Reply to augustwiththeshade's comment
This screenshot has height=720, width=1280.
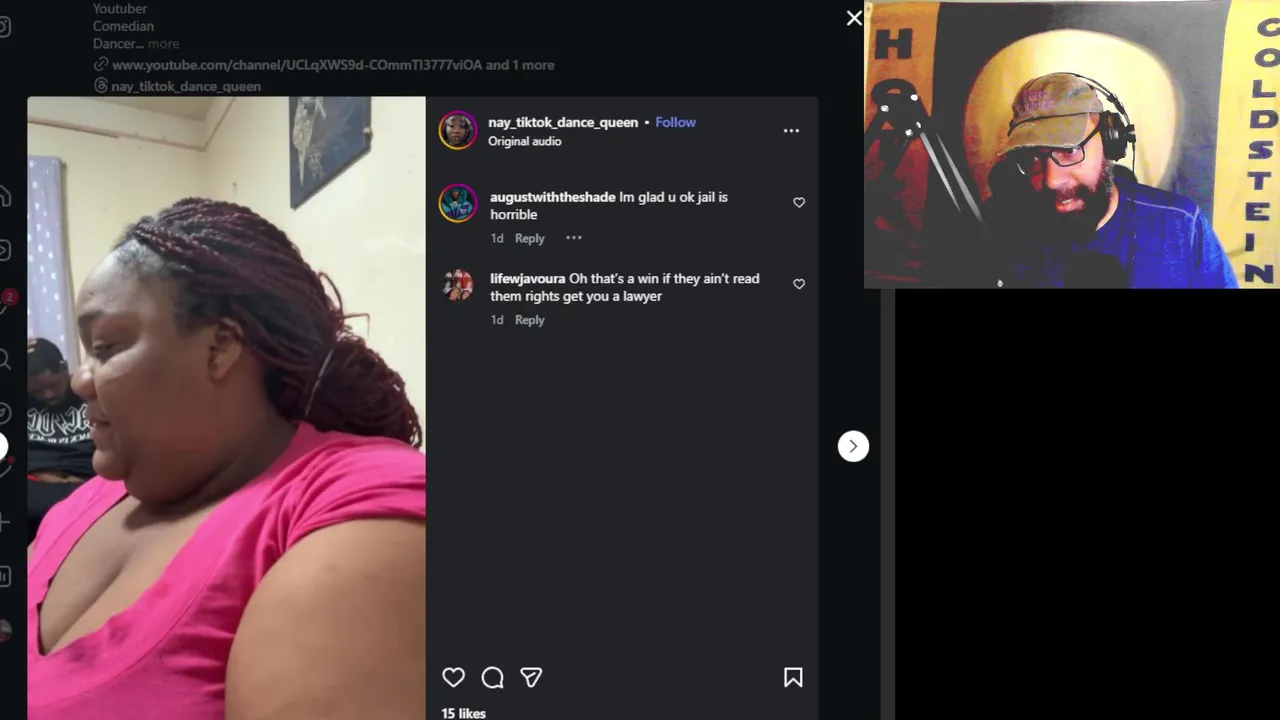coord(529,238)
